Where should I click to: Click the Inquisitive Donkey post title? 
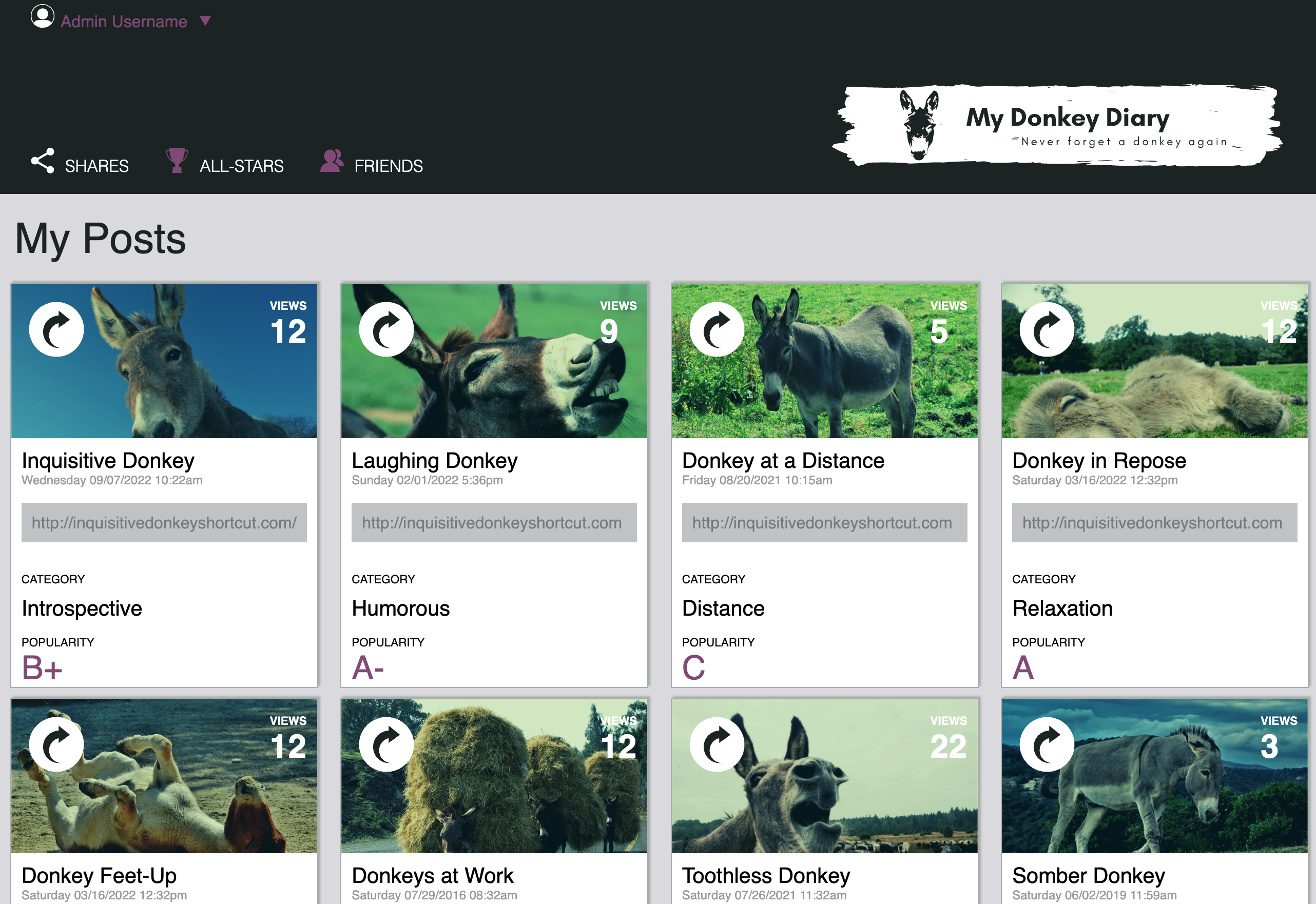click(x=108, y=461)
